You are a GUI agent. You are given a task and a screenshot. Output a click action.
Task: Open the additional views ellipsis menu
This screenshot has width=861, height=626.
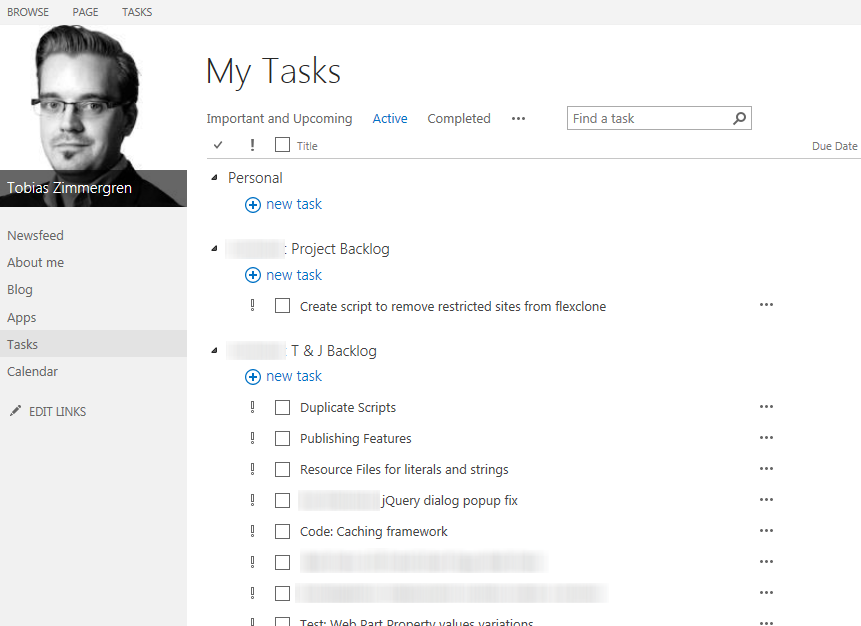(518, 118)
